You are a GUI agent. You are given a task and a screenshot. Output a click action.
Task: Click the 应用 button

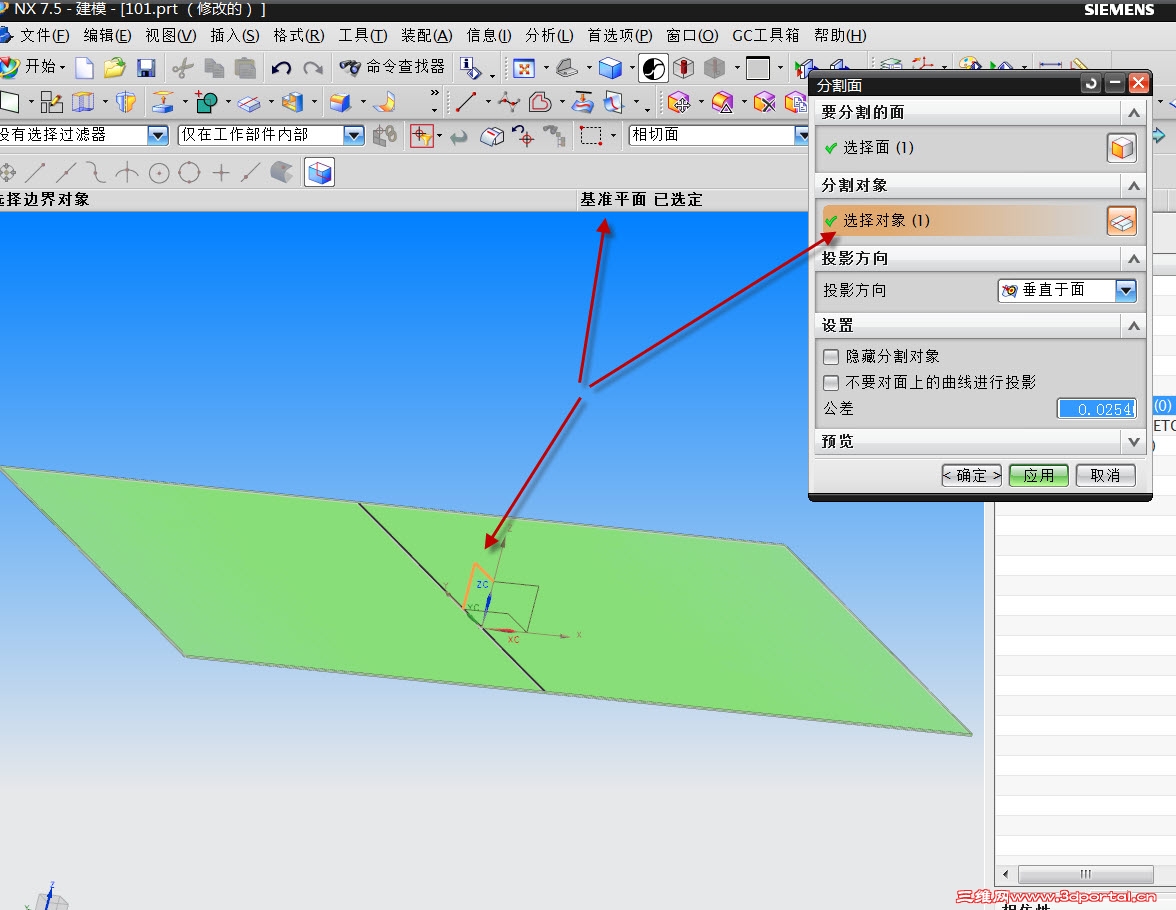point(1039,476)
